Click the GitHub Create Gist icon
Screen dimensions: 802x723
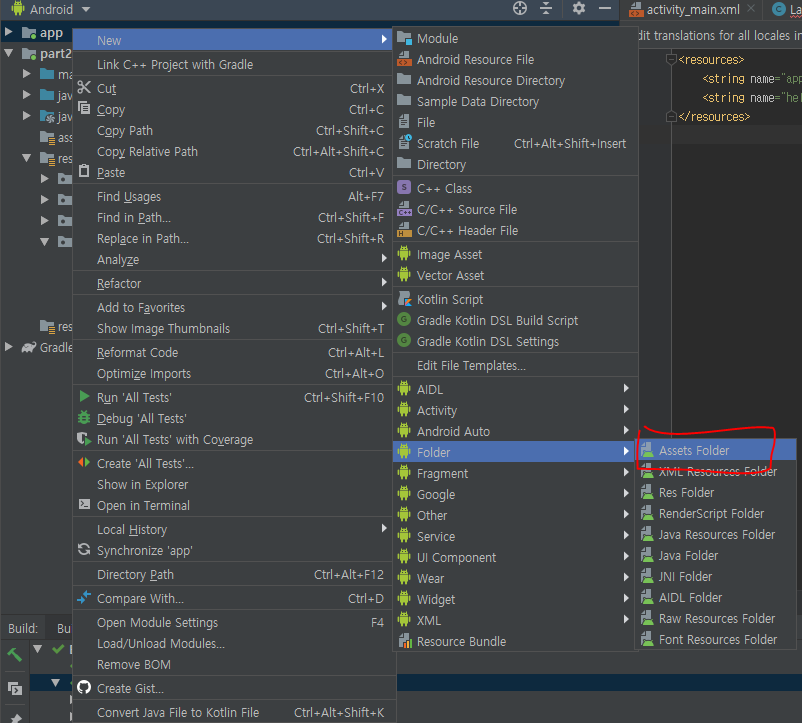pyautogui.click(x=84, y=687)
